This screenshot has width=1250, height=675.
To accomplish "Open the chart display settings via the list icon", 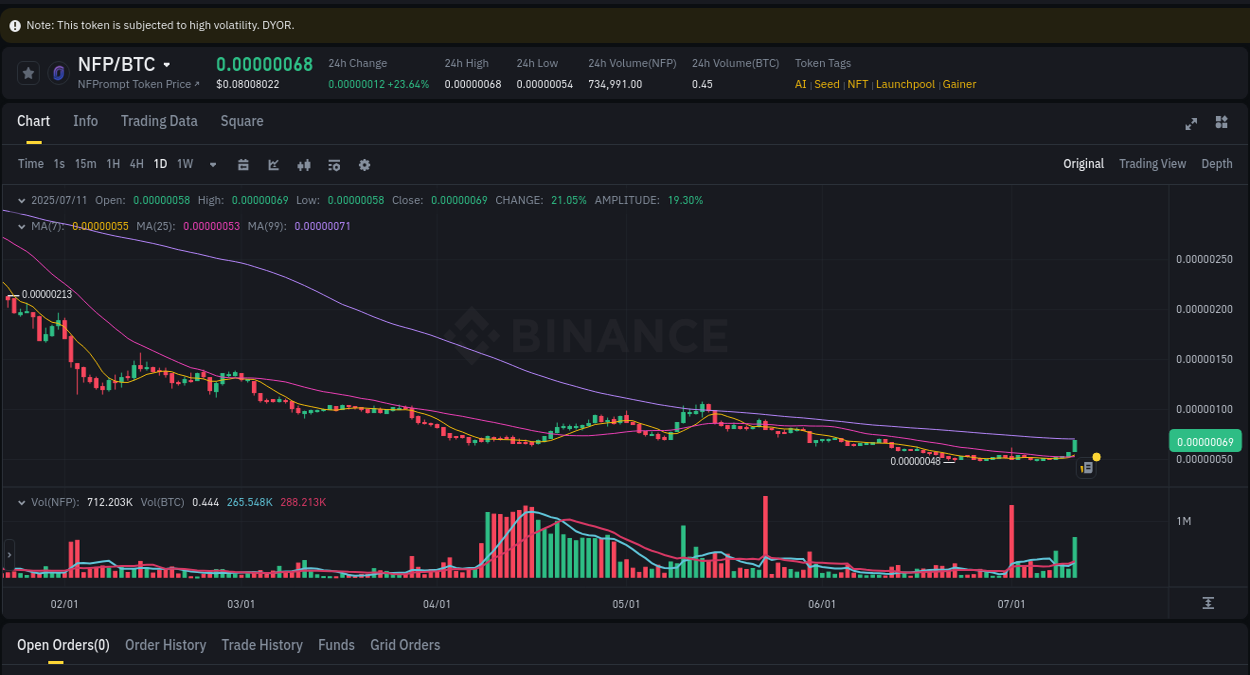I will (334, 164).
